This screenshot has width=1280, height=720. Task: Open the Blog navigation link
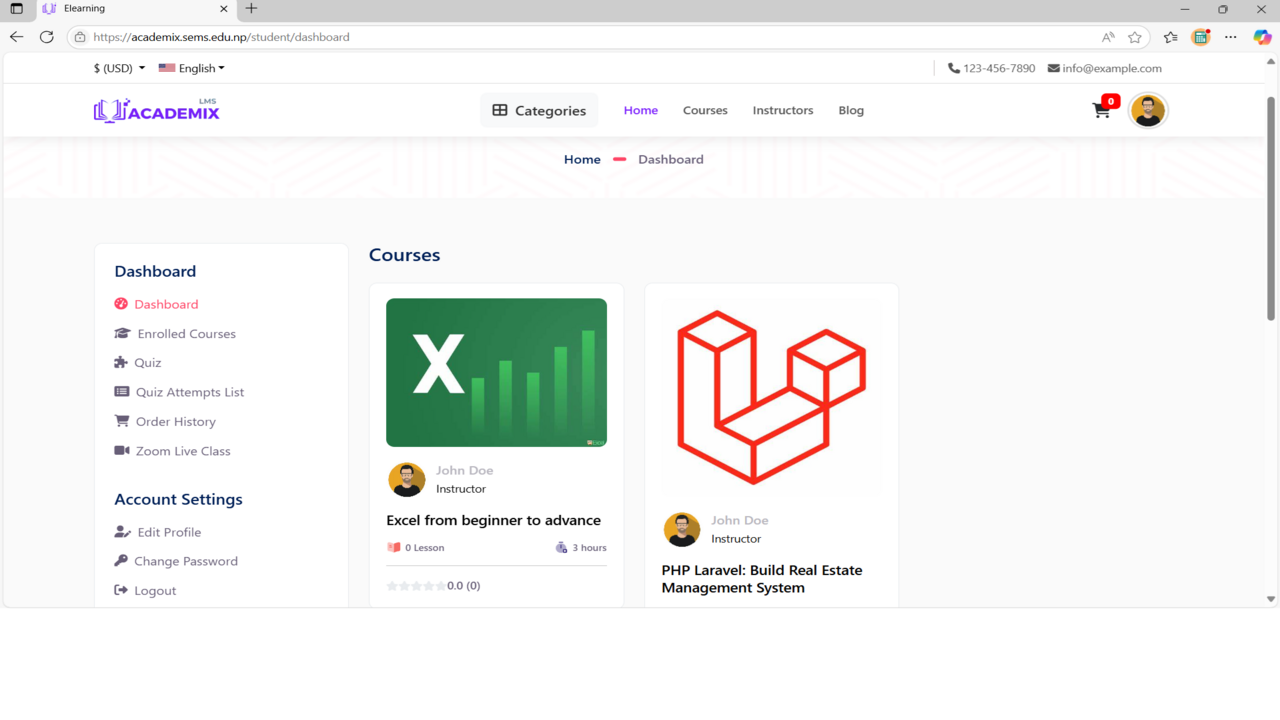pos(851,111)
